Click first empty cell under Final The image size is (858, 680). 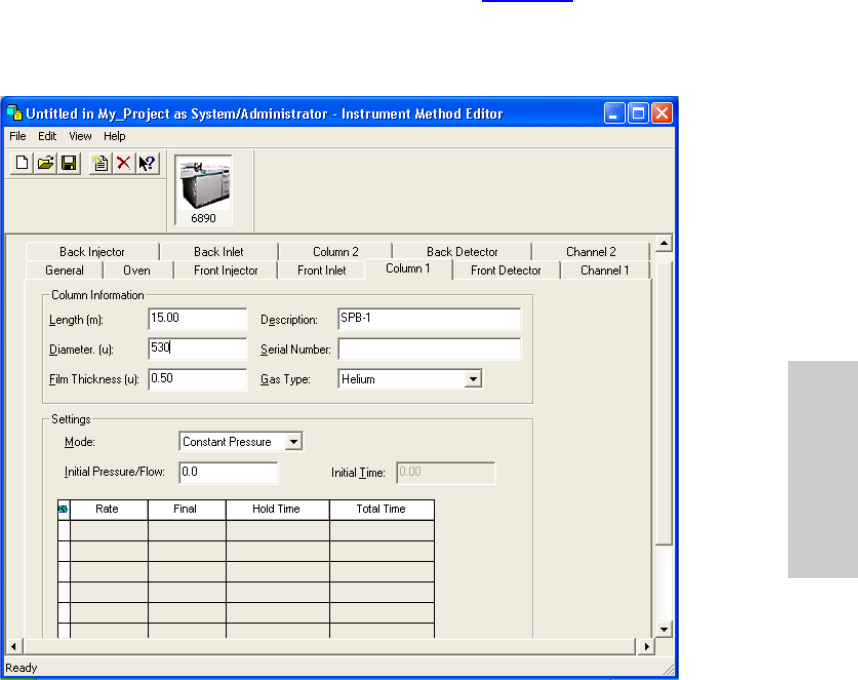point(187,531)
